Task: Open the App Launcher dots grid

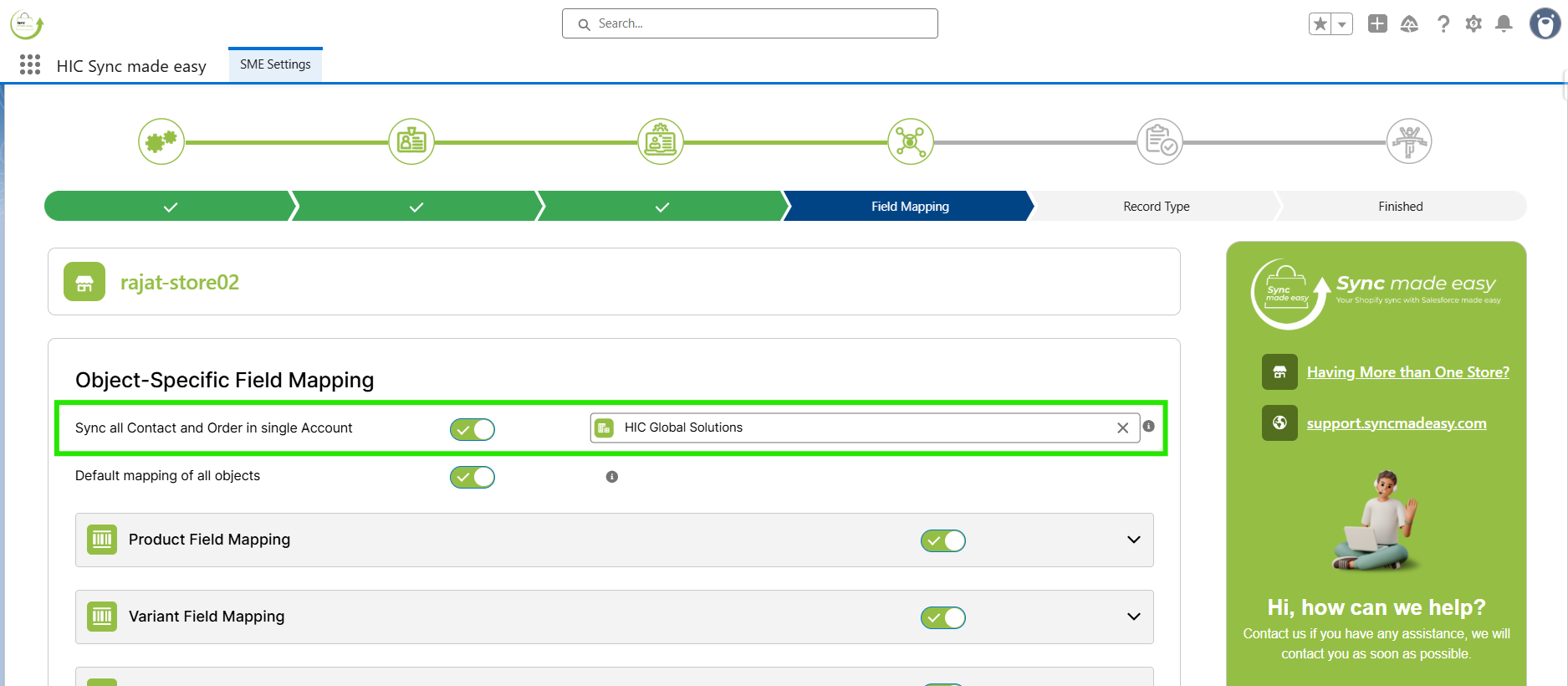Action: [30, 65]
